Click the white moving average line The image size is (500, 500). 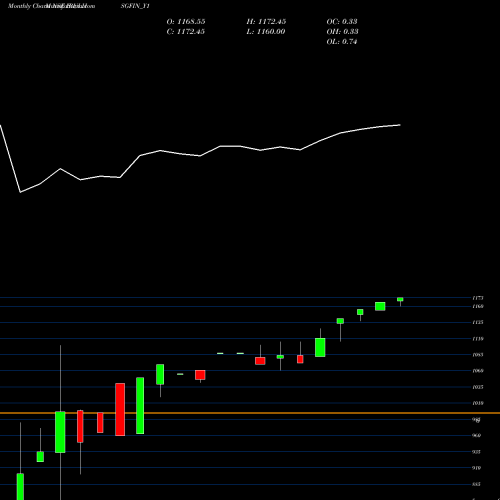coord(200,156)
